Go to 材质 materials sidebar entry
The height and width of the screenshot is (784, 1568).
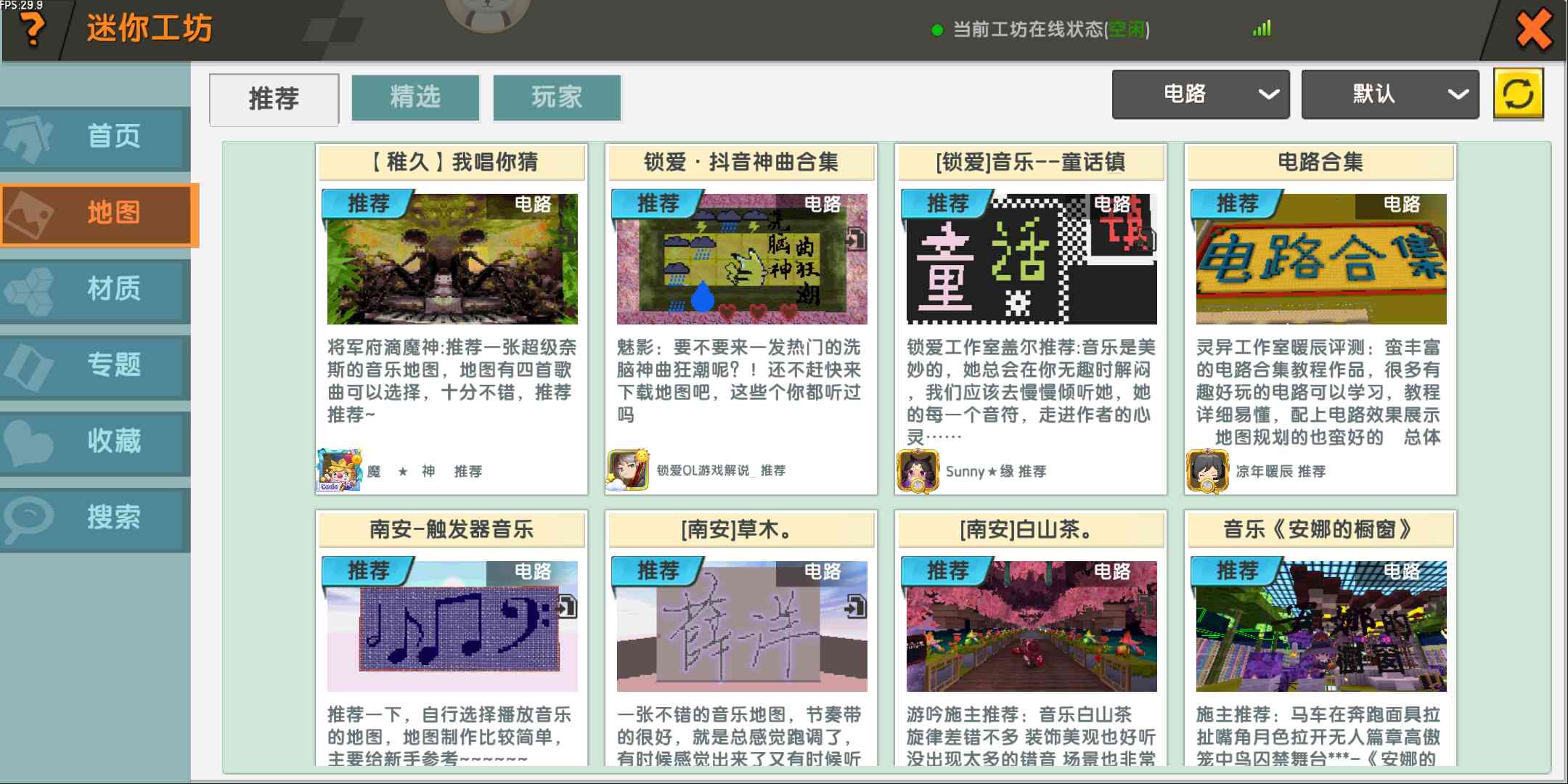[95, 291]
